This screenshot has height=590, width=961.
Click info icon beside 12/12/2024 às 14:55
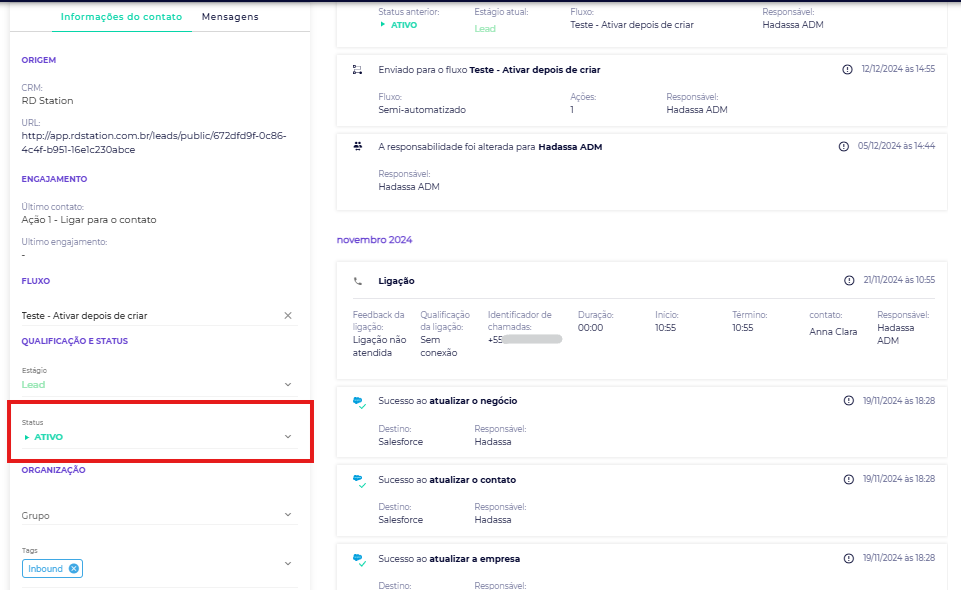pos(848,69)
